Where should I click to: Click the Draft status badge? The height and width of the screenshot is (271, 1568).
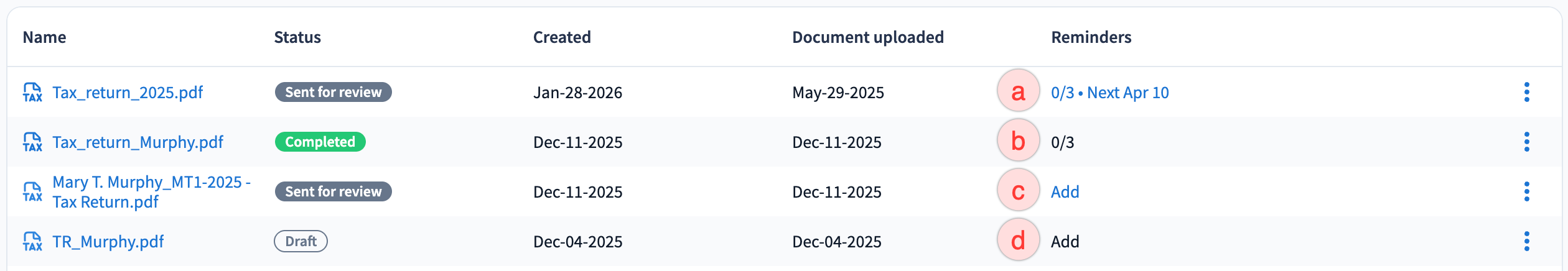coord(301,242)
